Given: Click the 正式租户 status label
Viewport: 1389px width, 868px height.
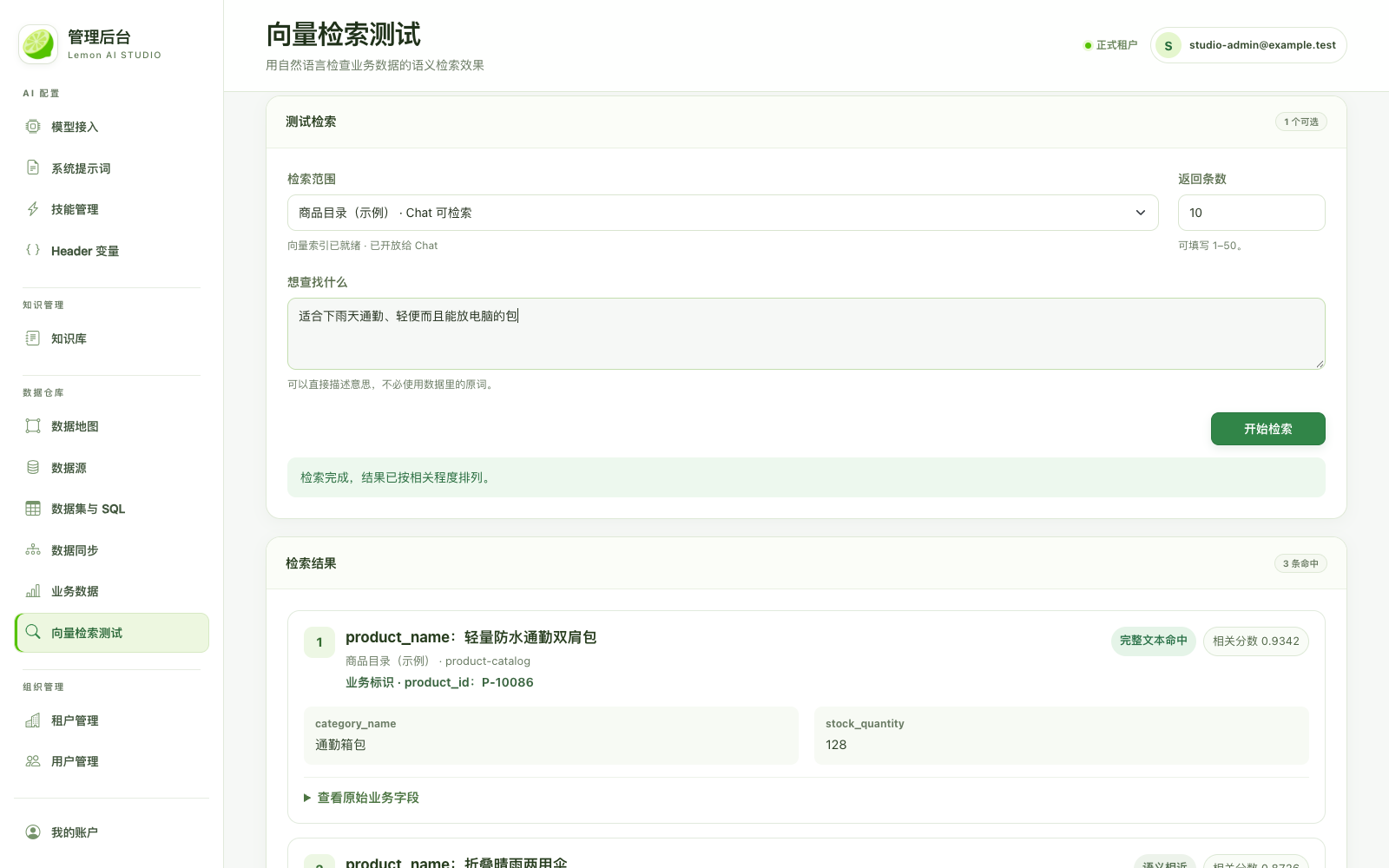Looking at the screenshot, I should coord(1110,45).
